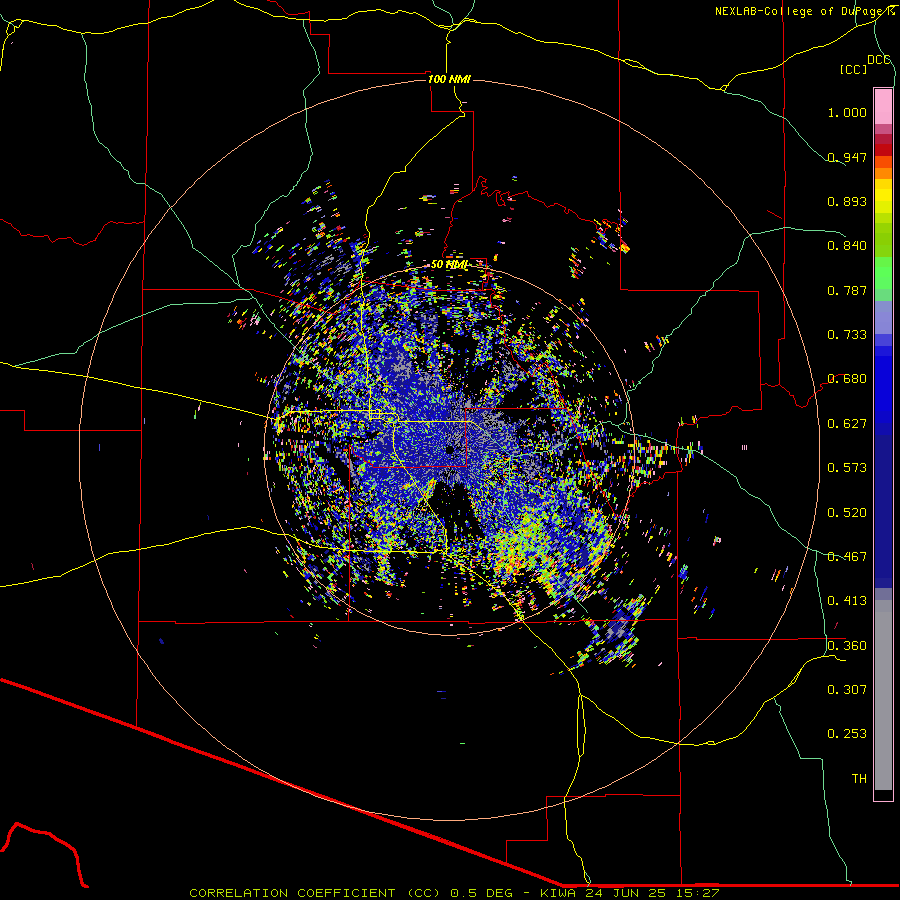900x900 pixels.
Task: Click the black radar site dot at center
Action: (450, 450)
